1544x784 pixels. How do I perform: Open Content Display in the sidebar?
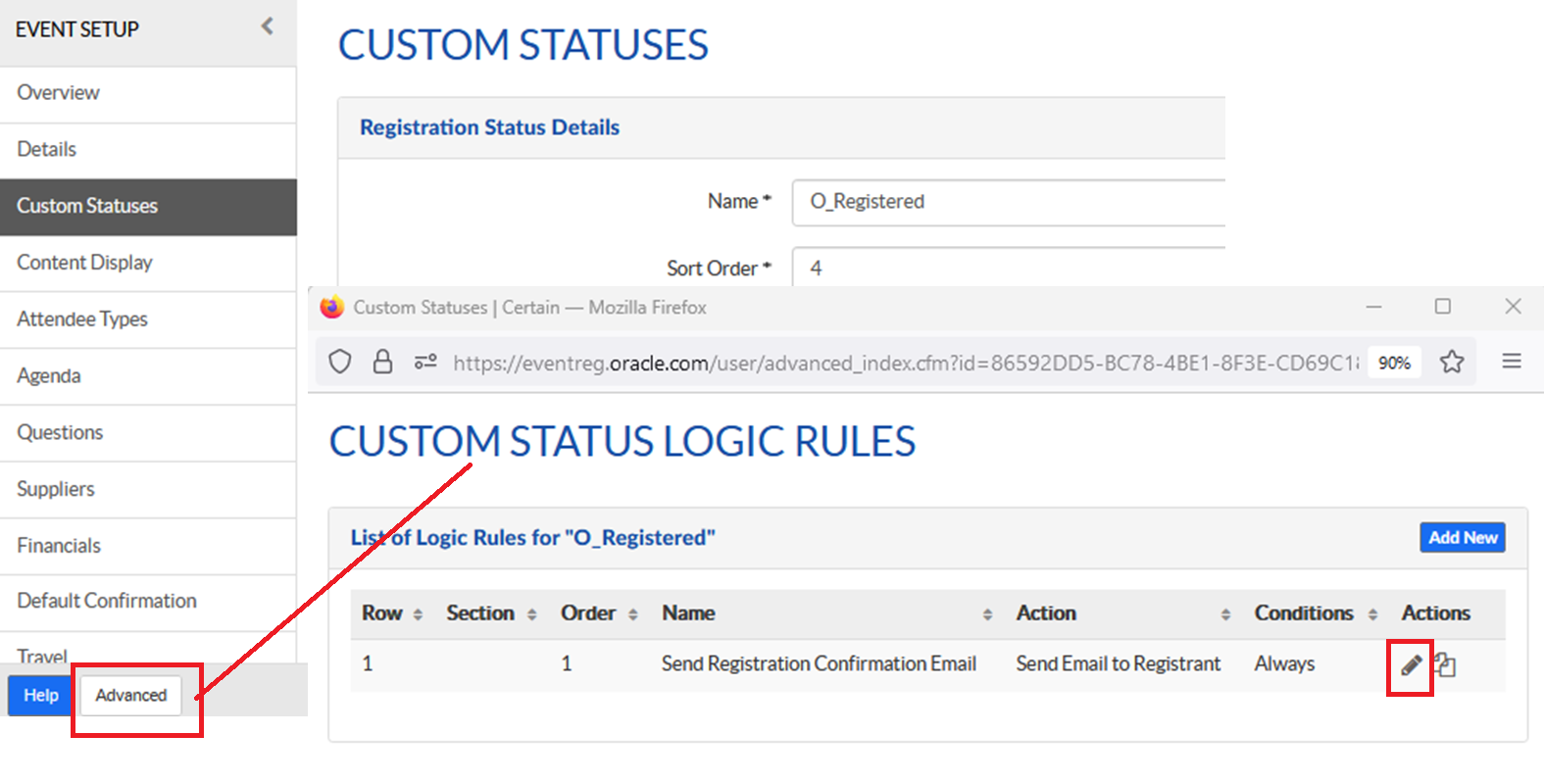(x=85, y=263)
